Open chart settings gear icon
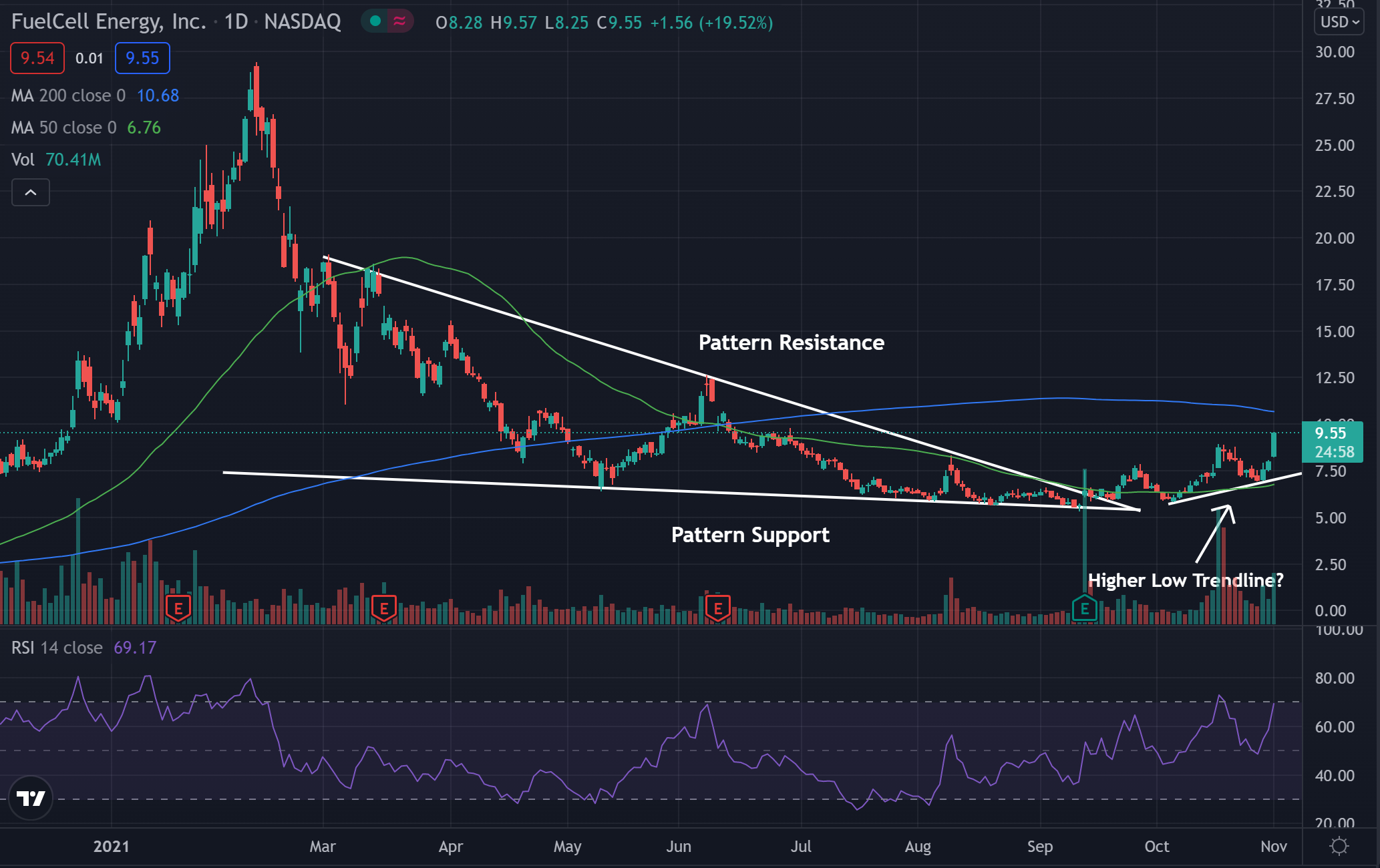 (1339, 847)
